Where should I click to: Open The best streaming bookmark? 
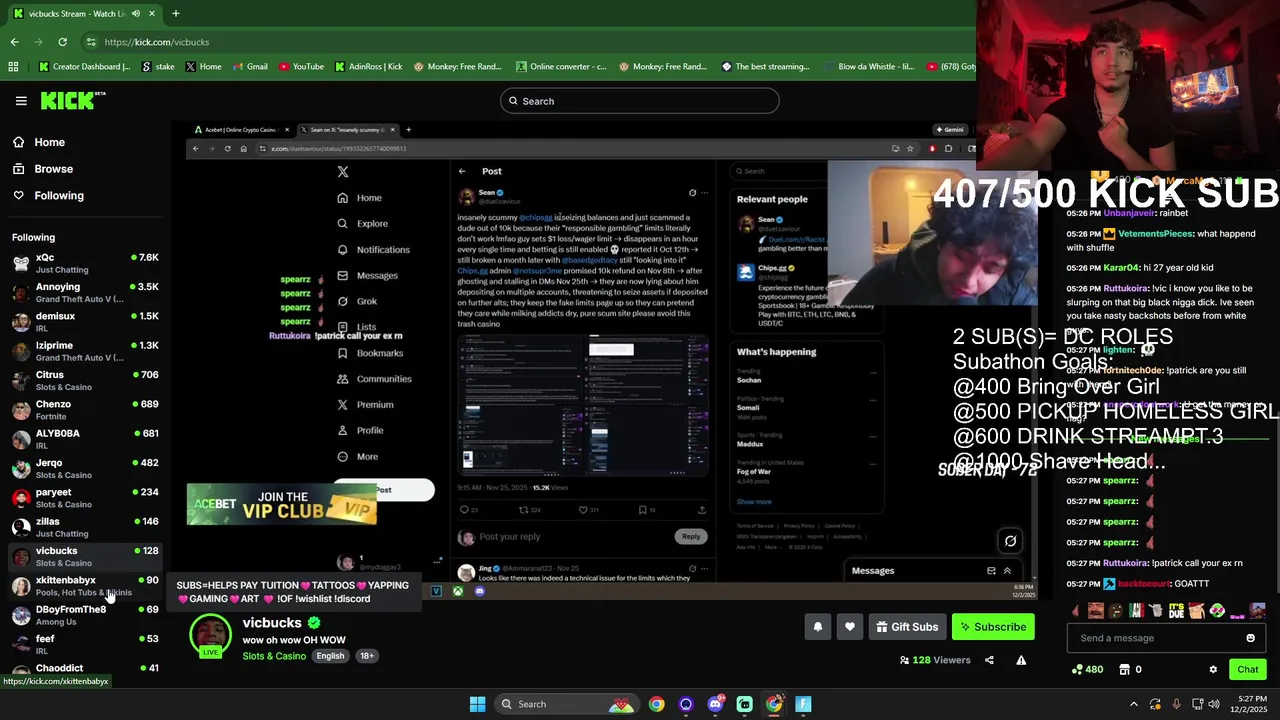[x=766, y=67]
